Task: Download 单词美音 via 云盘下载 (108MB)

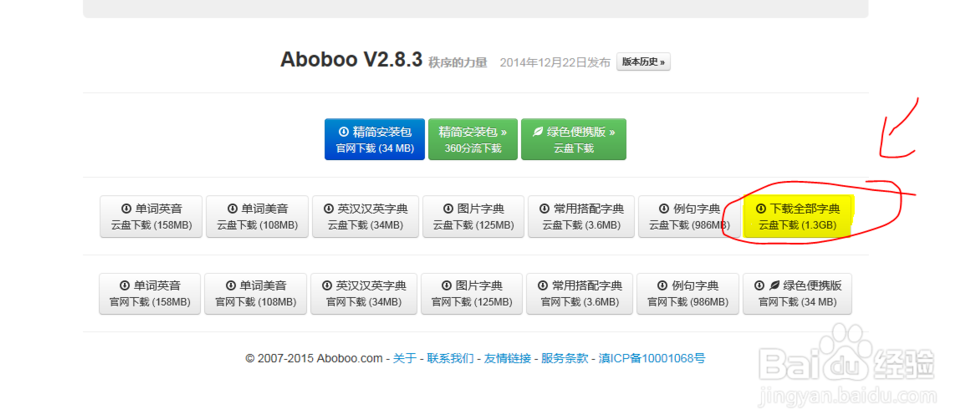Action: coord(257,217)
